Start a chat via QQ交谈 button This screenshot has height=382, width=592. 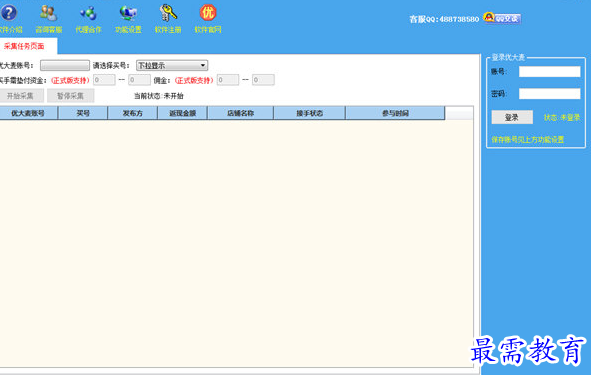point(503,18)
